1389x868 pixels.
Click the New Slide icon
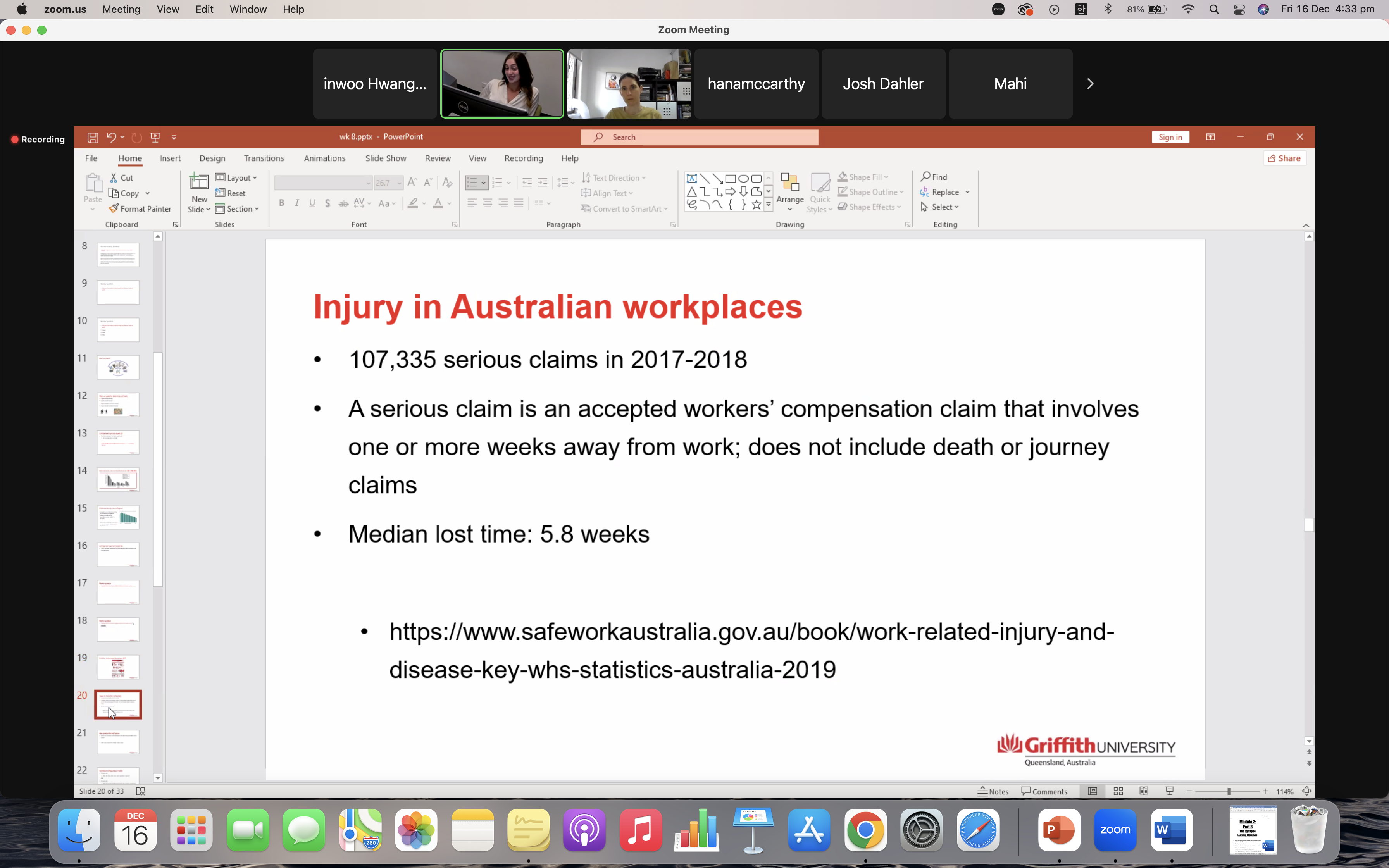tap(199, 182)
